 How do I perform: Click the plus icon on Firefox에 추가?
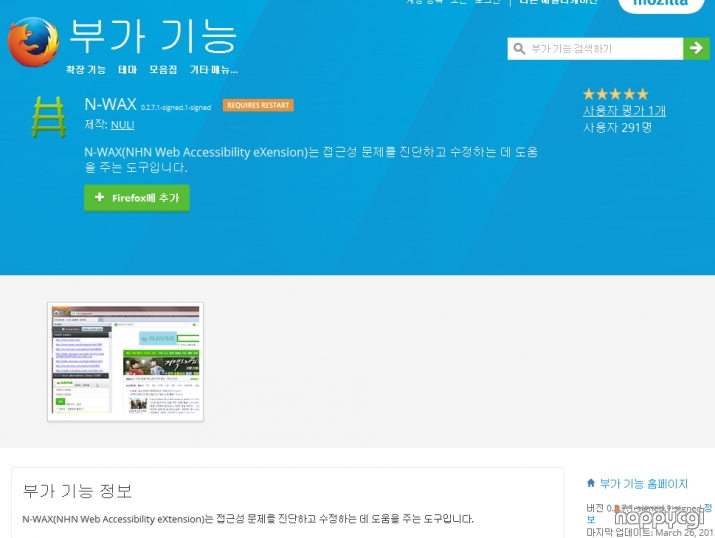point(99,197)
